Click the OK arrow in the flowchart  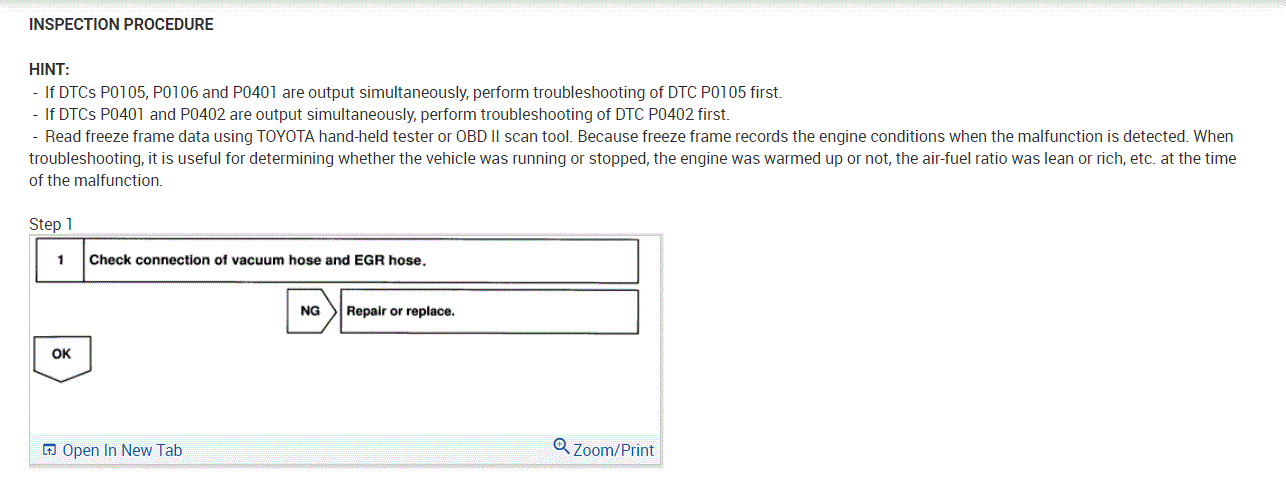click(62, 358)
